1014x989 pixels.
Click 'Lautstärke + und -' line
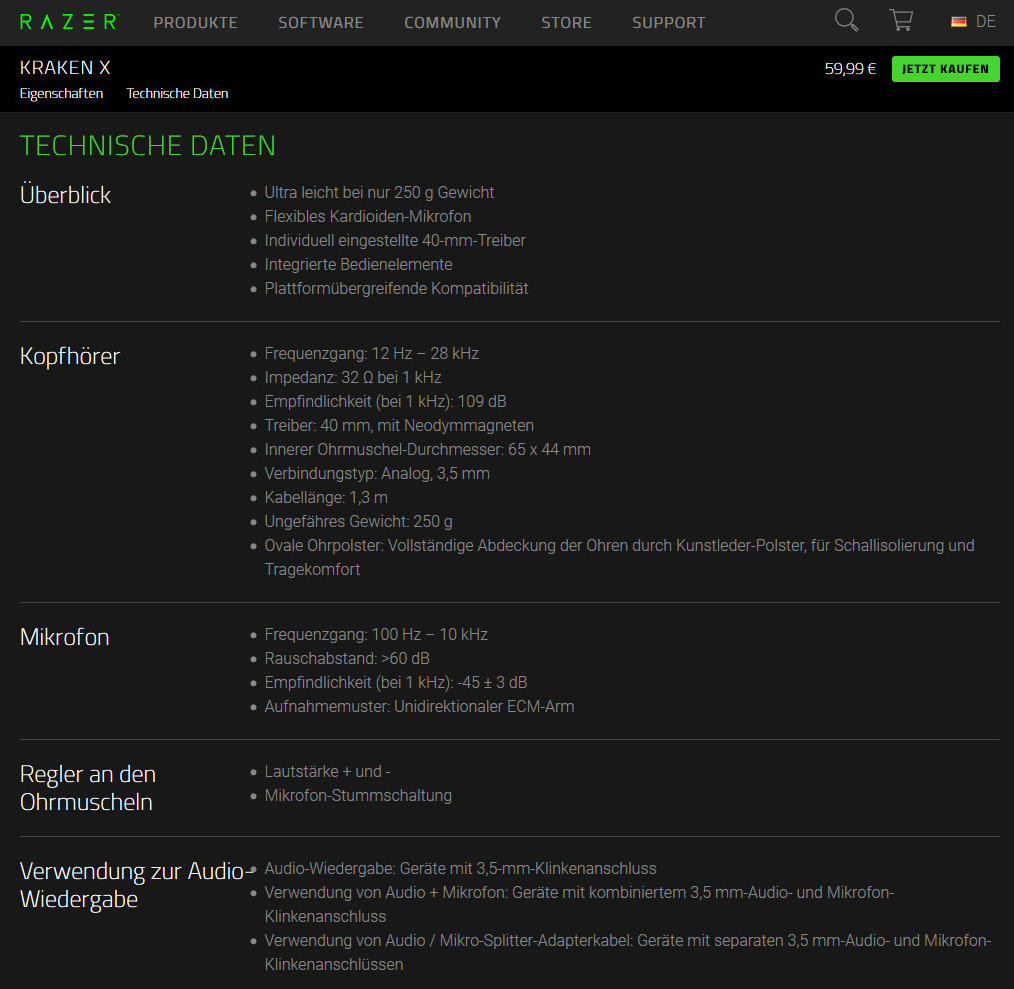click(x=327, y=771)
